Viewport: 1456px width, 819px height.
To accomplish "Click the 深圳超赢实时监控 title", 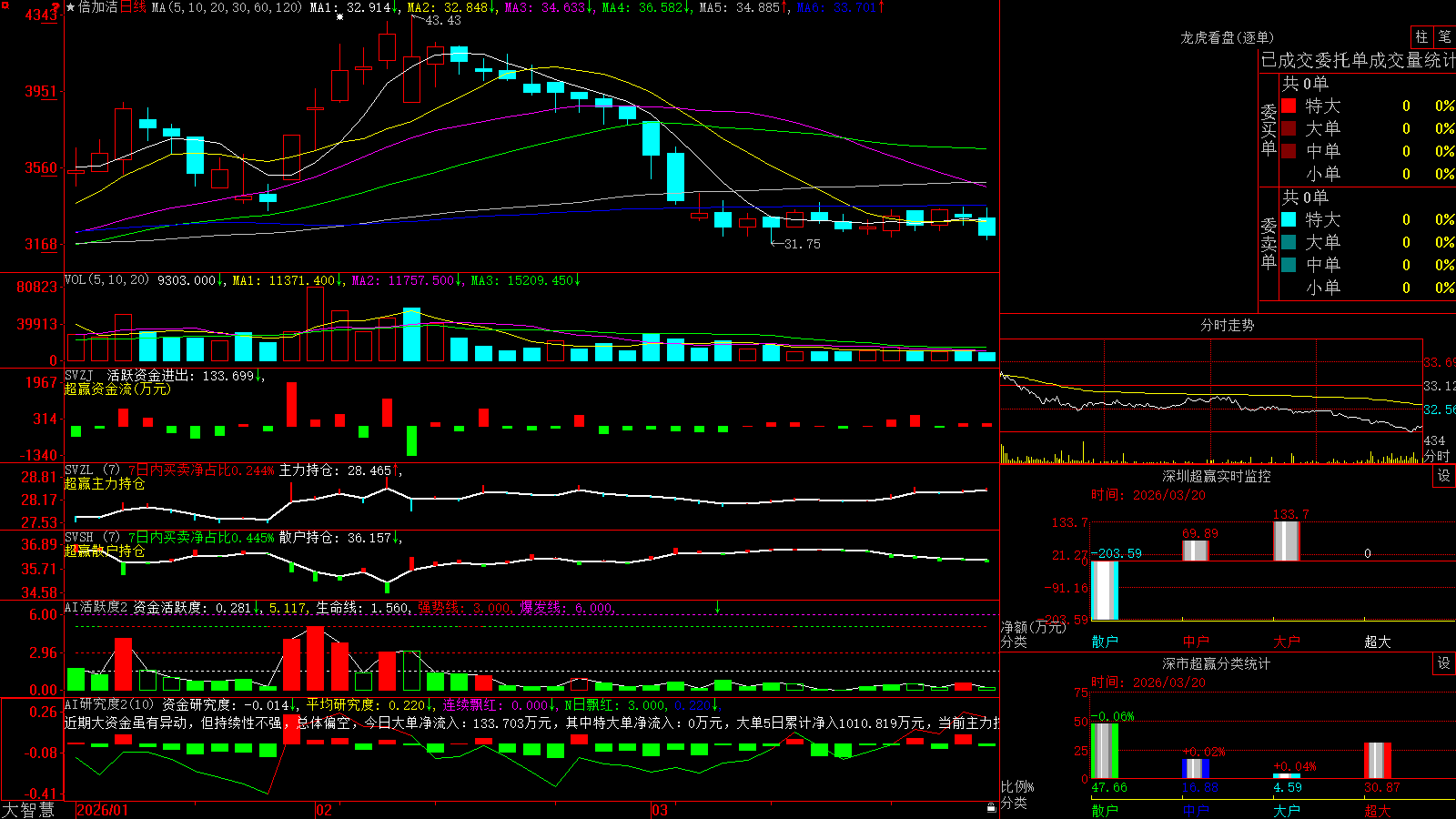I will 1217,476.
